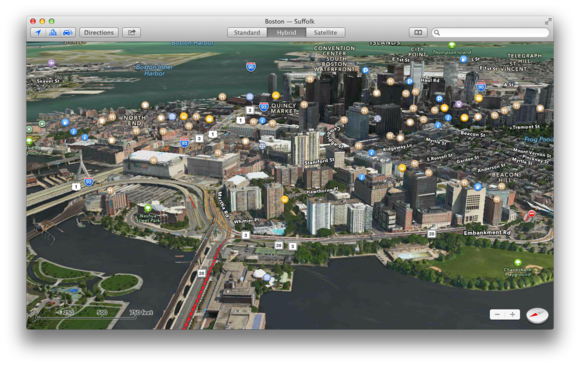This screenshot has height=366, width=580.
Task: Open the share arrow button
Action: 132,33
